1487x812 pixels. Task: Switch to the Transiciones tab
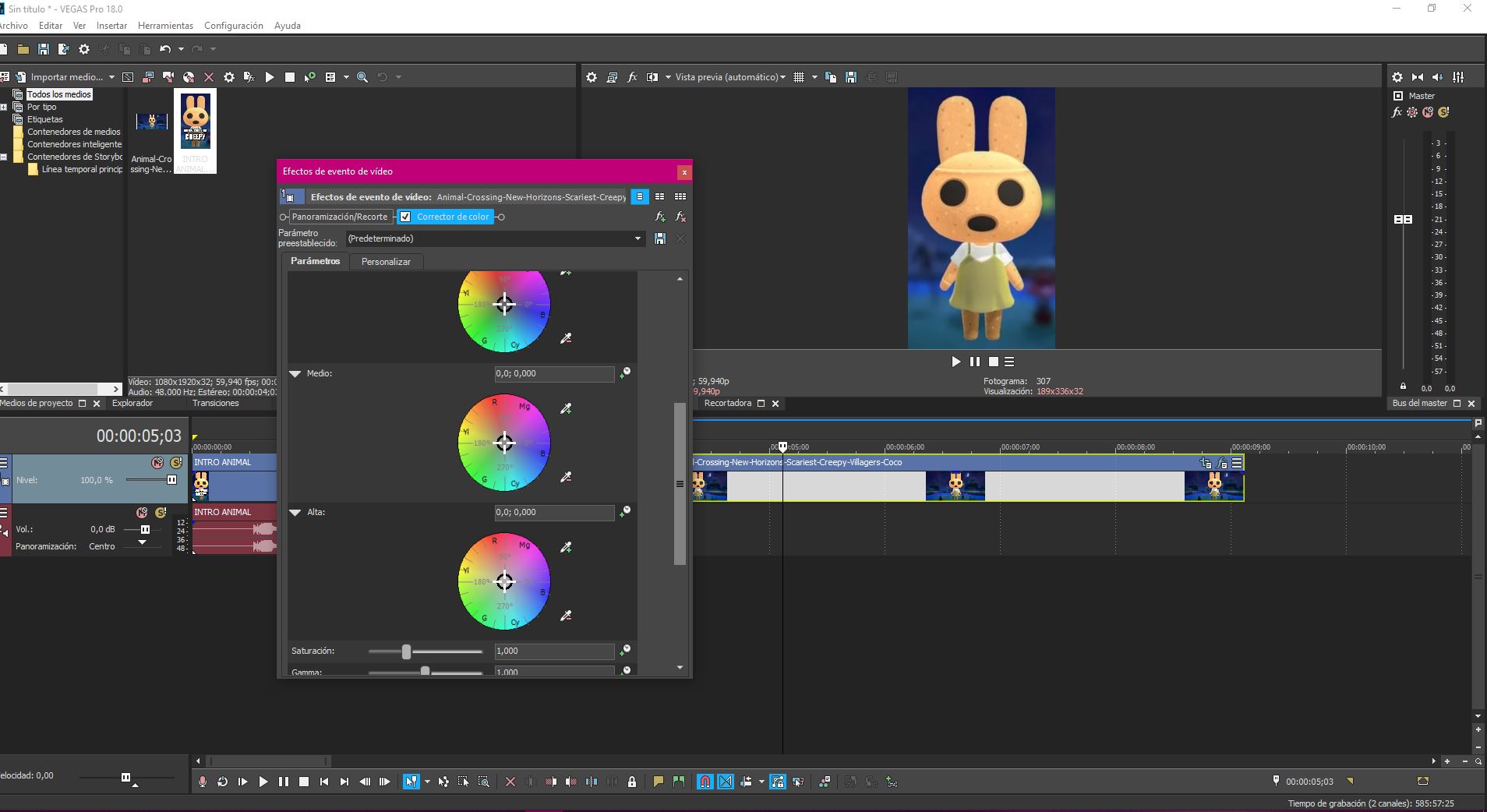pos(216,403)
